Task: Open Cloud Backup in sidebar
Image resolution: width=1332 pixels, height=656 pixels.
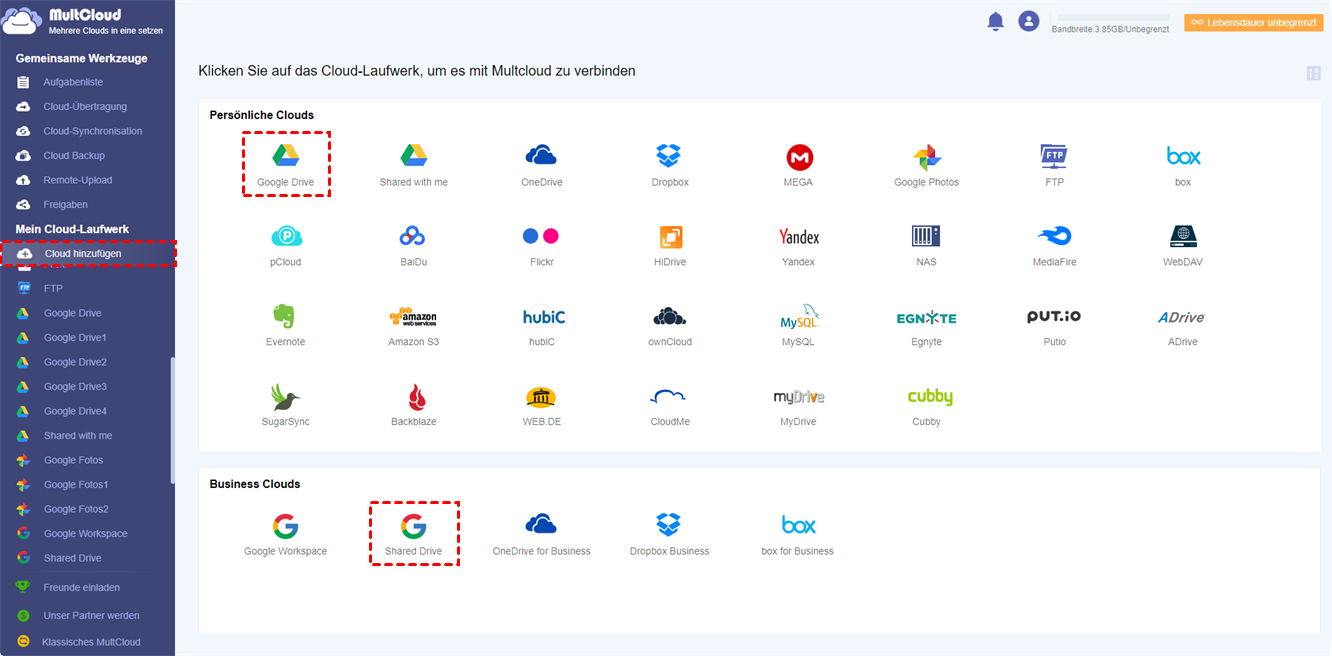Action: point(74,156)
